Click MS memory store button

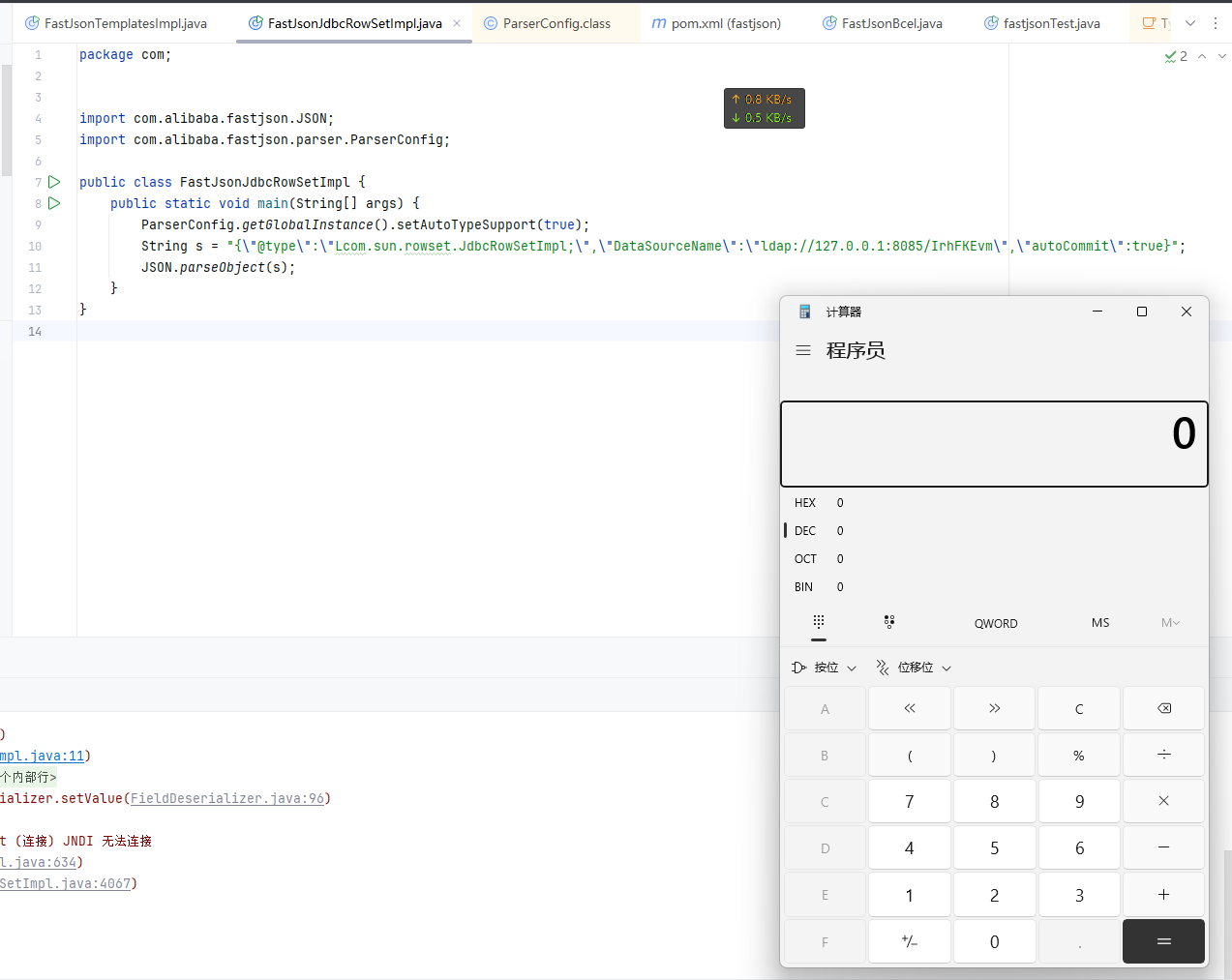click(x=1100, y=623)
